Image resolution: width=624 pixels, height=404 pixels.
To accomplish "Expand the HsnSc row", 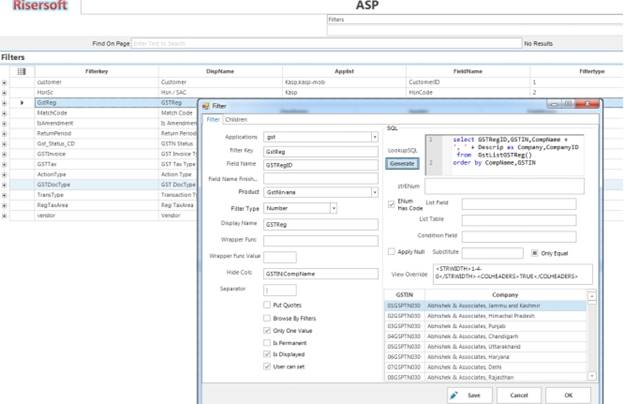I will (4, 92).
